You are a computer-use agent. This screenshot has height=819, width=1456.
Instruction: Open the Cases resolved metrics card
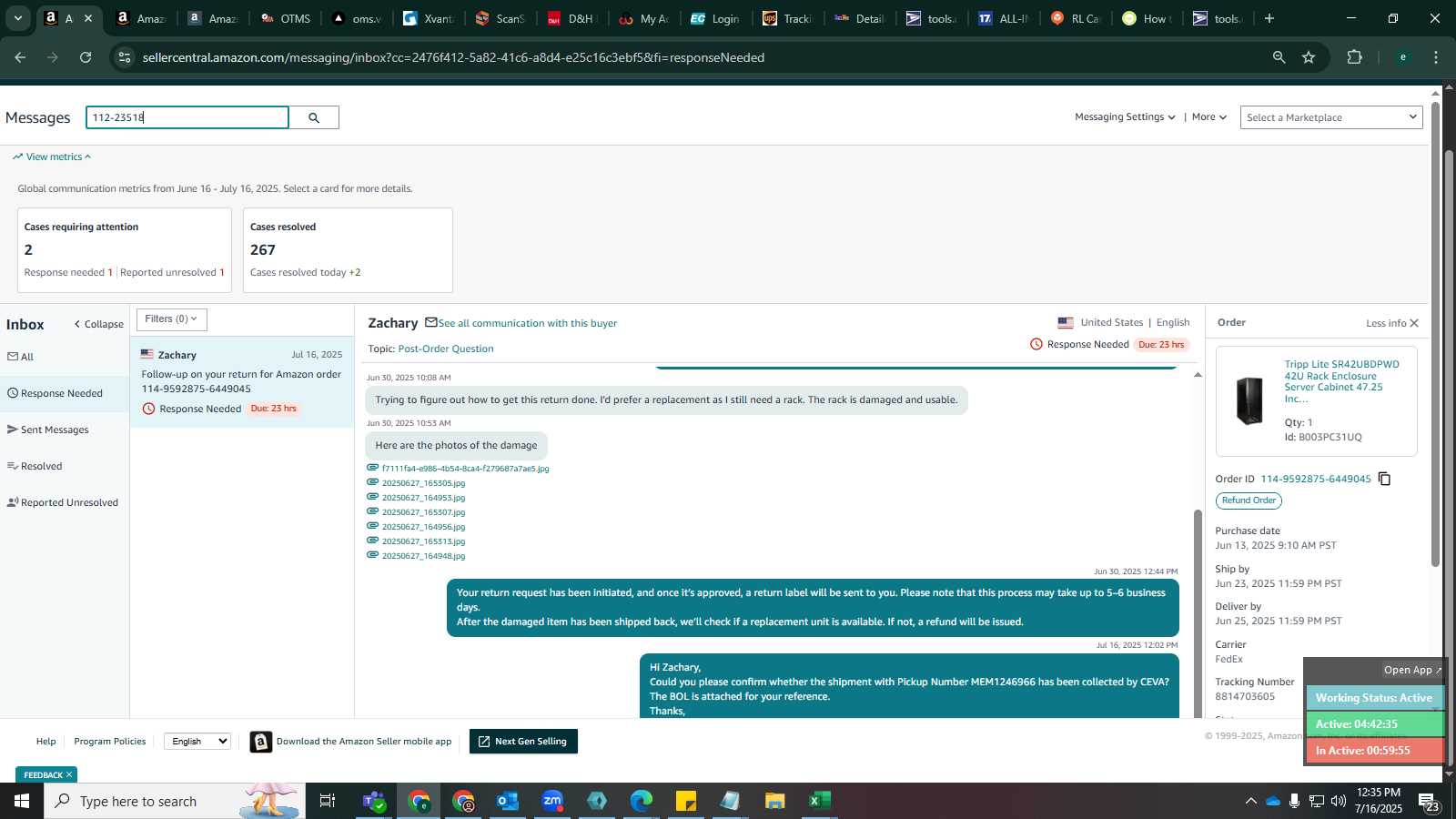[x=348, y=250]
